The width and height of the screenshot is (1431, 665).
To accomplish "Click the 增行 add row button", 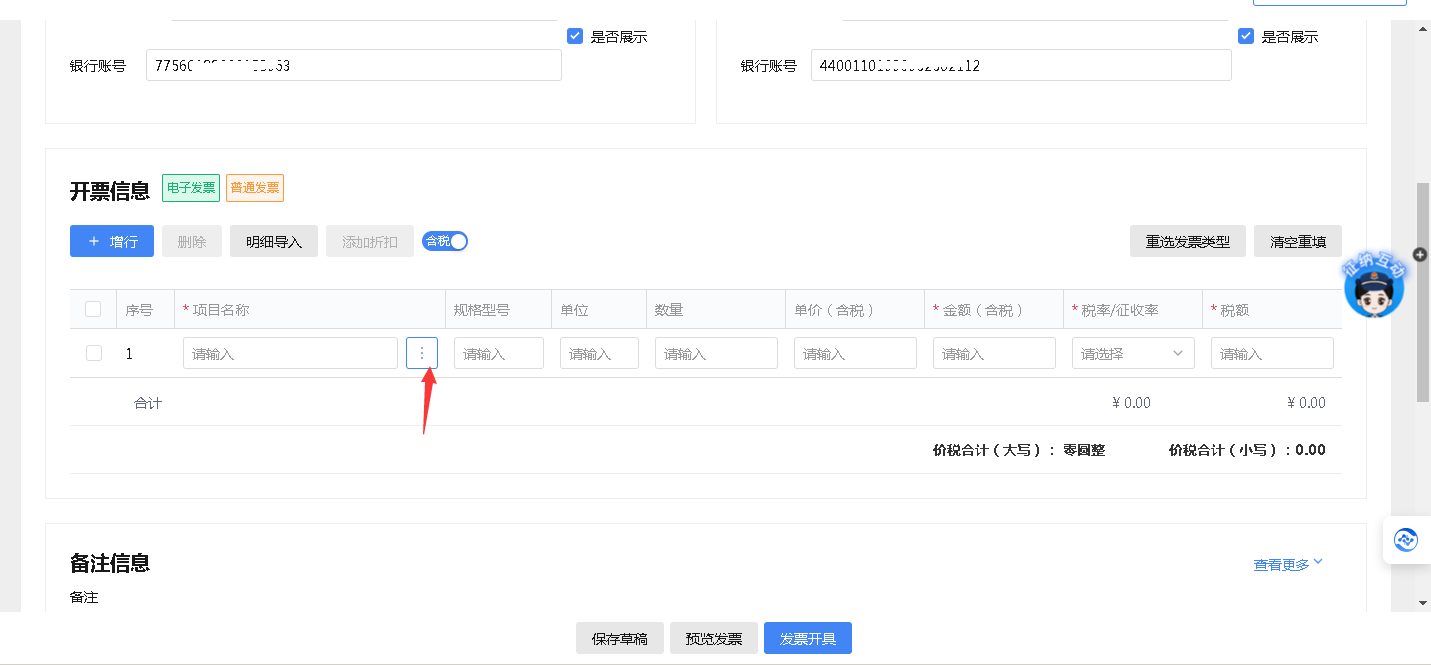I will (x=112, y=241).
